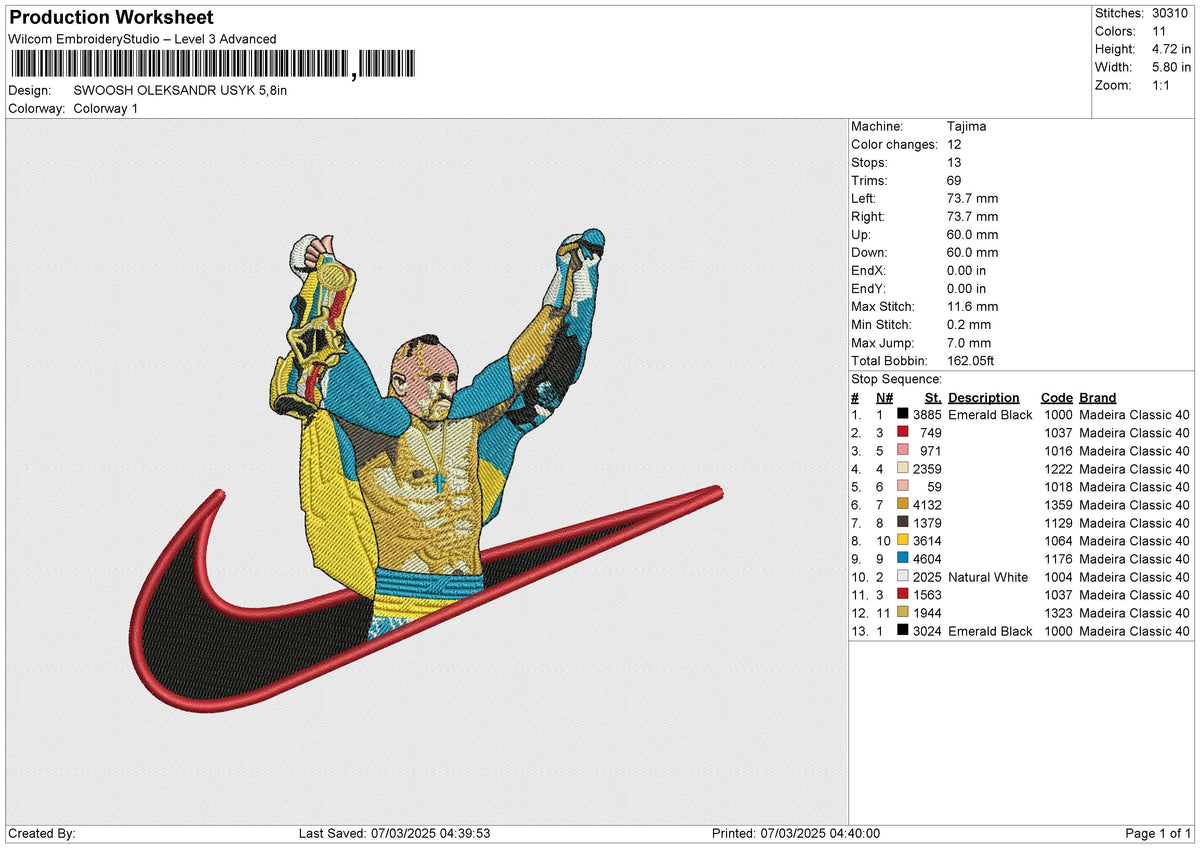Viewport: 1200px width, 848px height.
Task: Click the 60.0 mm value beside Down
Action: click(972, 252)
